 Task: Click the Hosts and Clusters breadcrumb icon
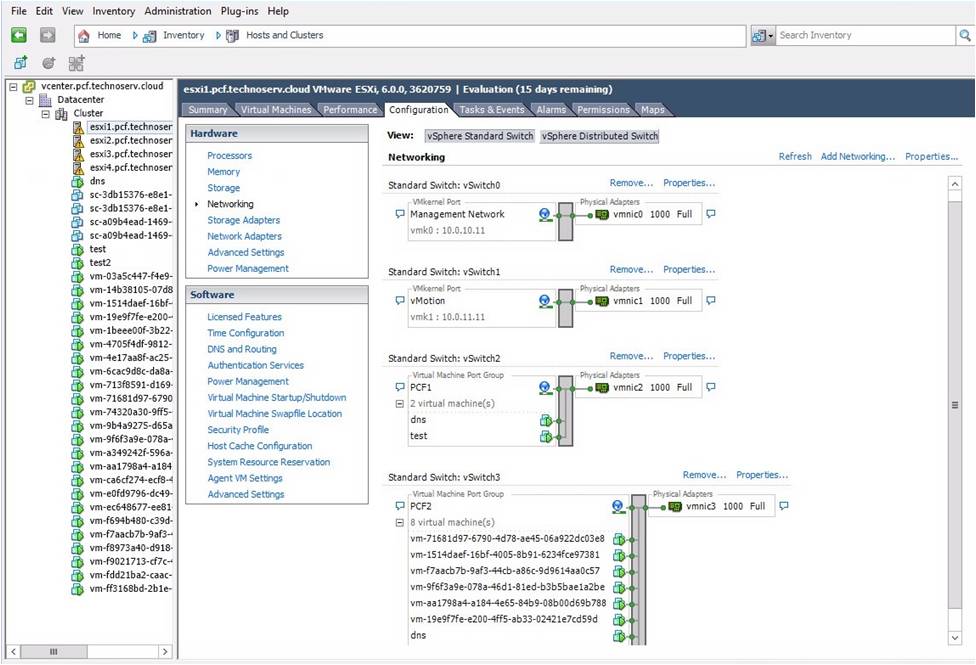pyautogui.click(x=232, y=36)
